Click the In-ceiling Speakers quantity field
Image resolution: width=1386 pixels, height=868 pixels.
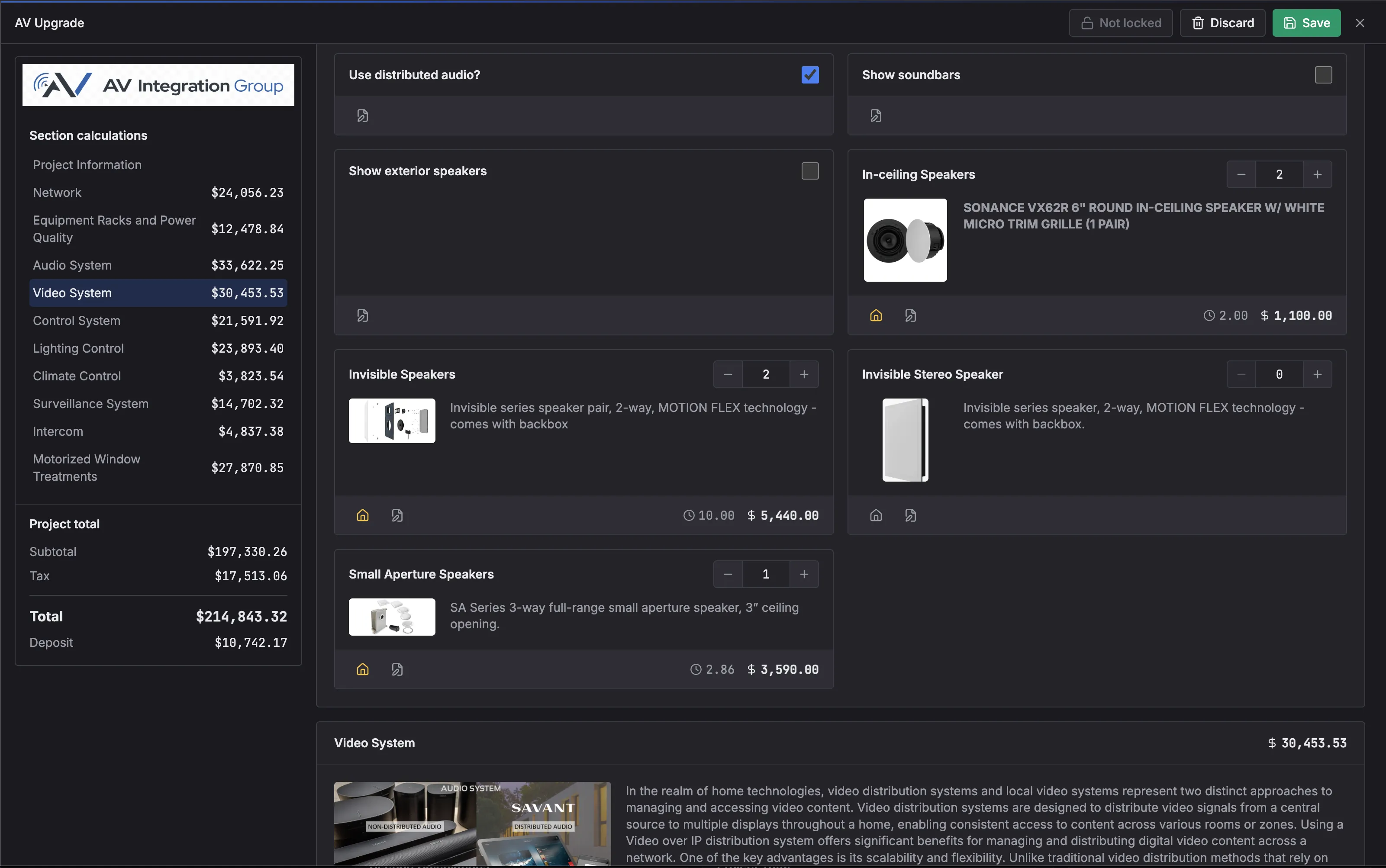click(x=1279, y=174)
